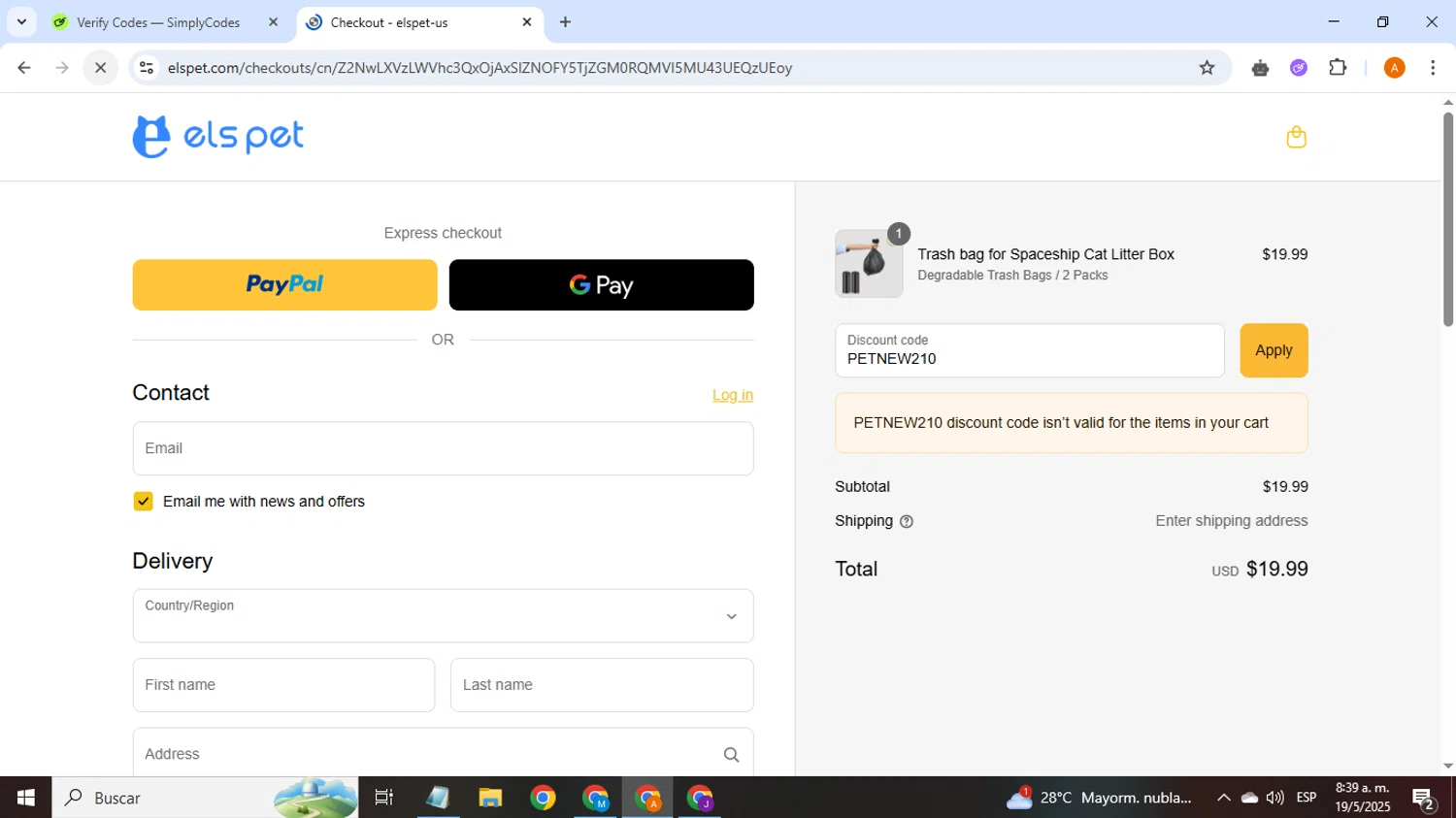Click the First name field
The height and width of the screenshot is (818, 1456).
(283, 685)
